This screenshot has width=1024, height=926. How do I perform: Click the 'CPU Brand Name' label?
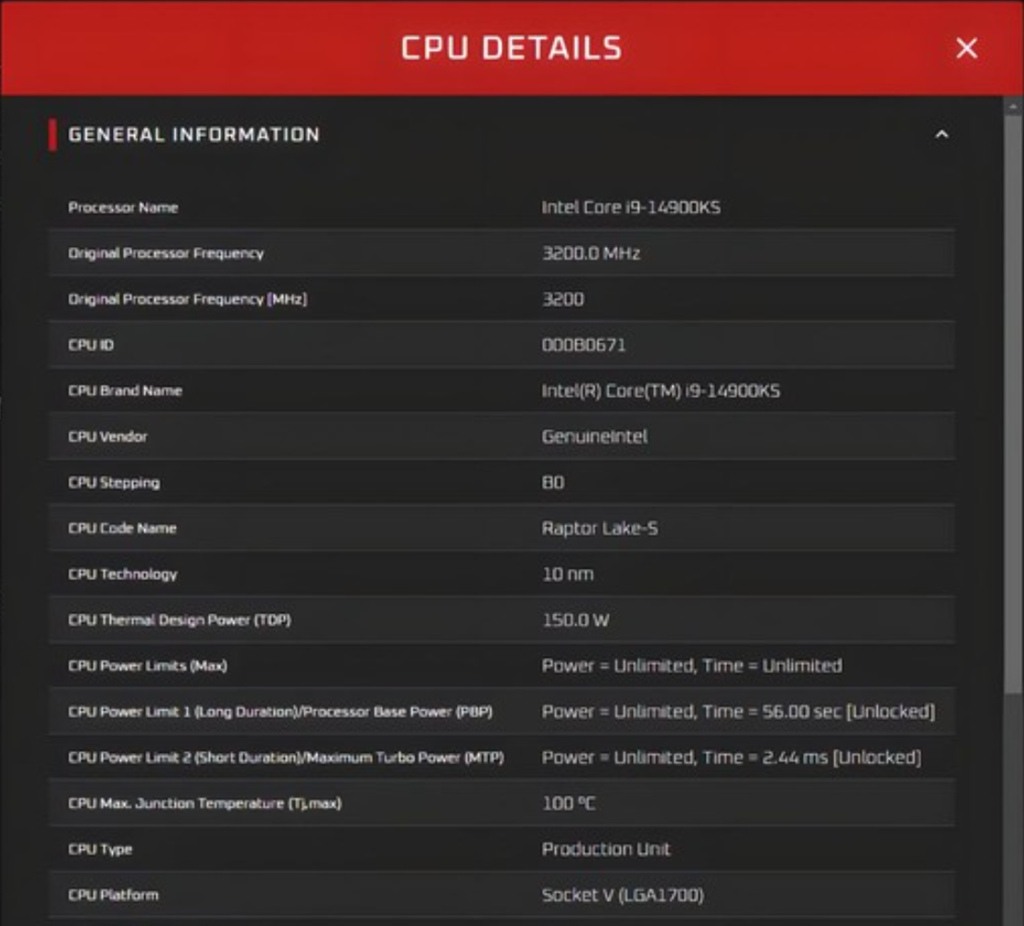(x=125, y=391)
